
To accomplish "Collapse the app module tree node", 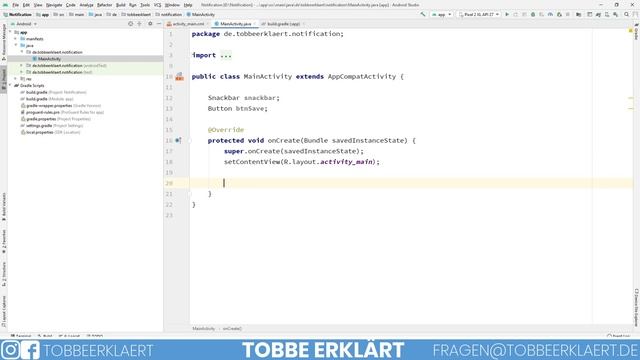I will click(x=11, y=32).
